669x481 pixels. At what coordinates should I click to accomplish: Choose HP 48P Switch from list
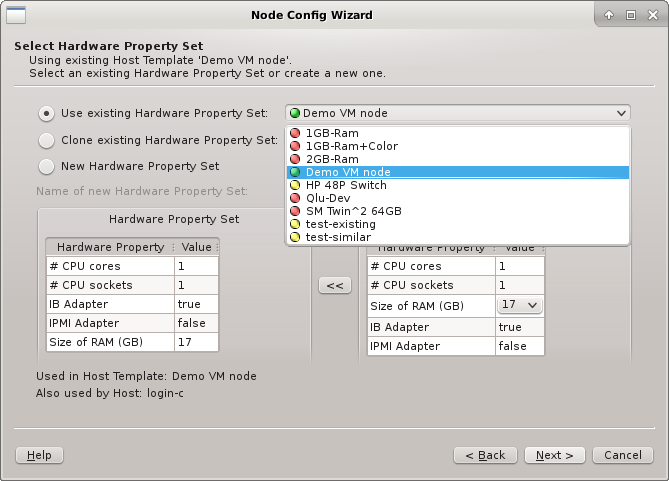tap(458, 185)
